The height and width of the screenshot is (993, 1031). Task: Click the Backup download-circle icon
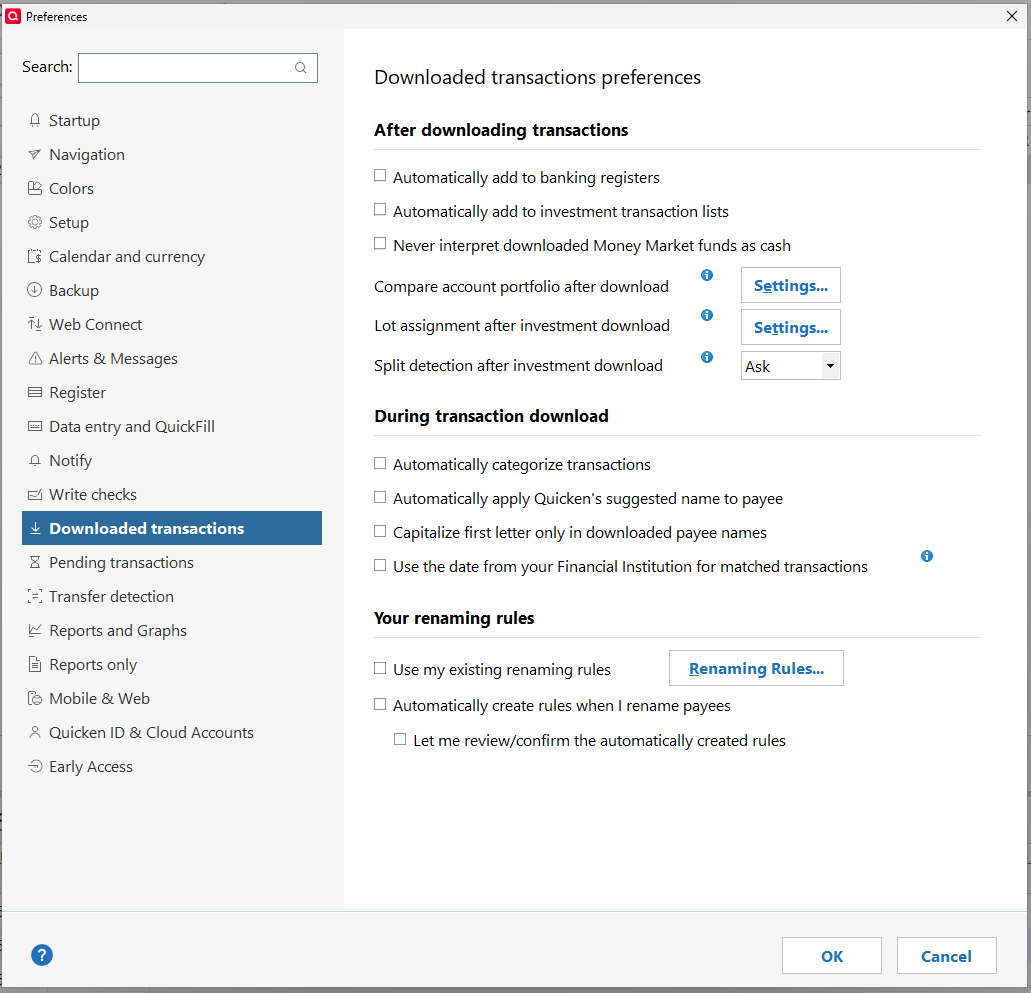(35, 290)
